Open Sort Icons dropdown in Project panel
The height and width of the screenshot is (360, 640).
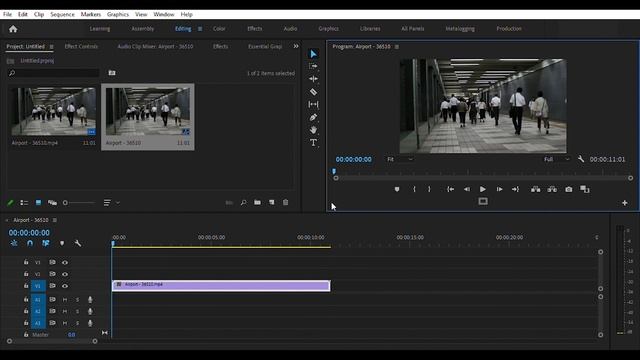tap(111, 202)
